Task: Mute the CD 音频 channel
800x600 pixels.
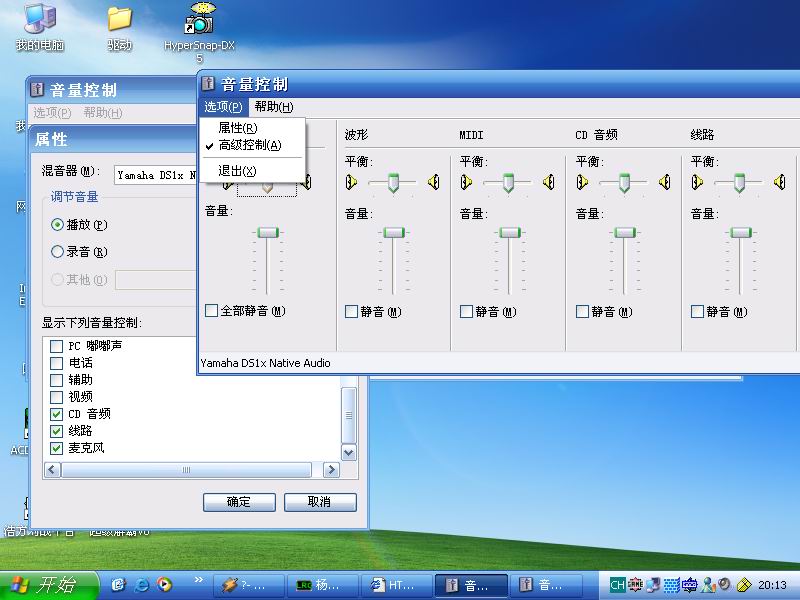Action: pos(582,311)
